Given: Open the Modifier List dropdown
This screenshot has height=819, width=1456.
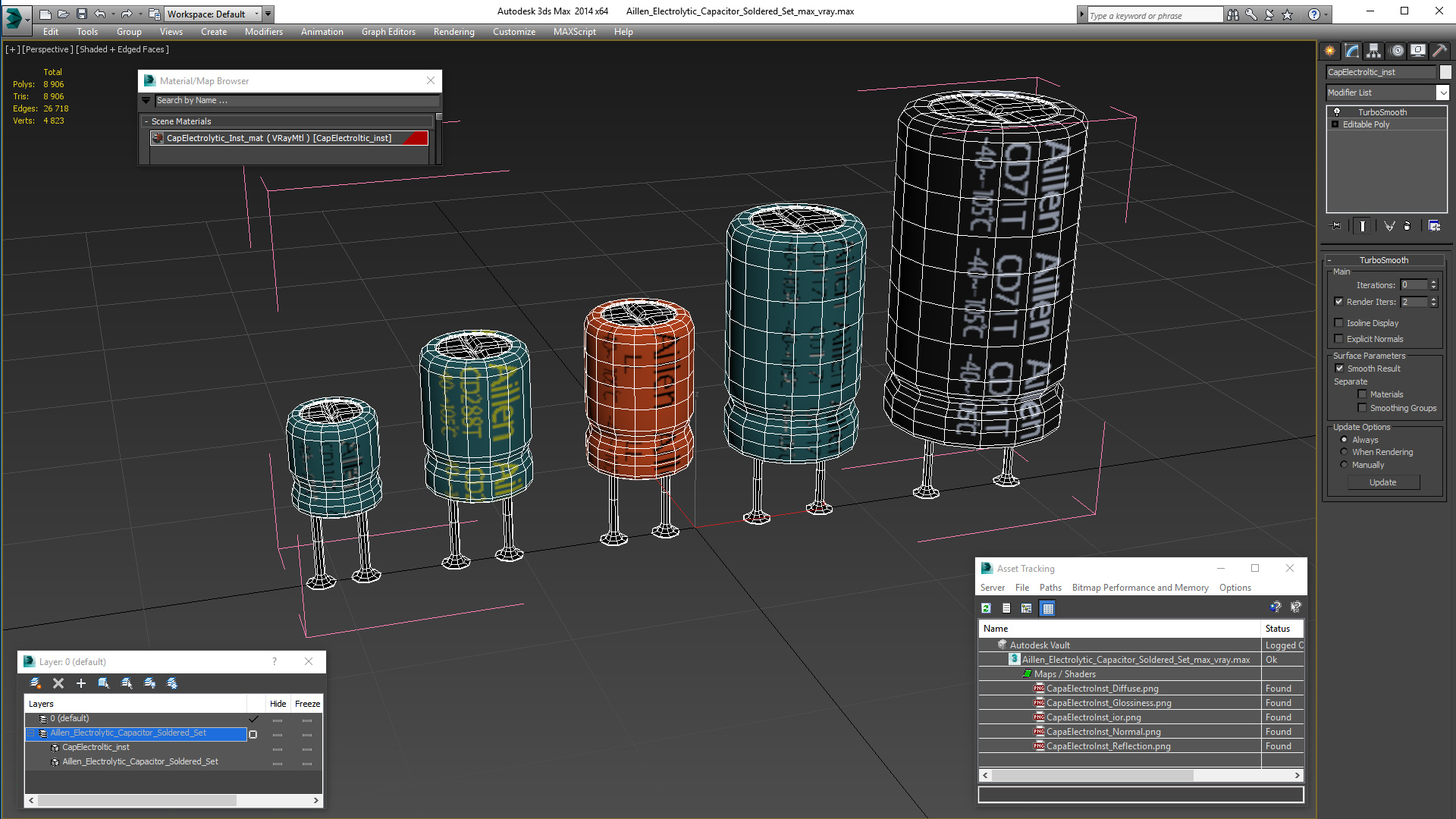Looking at the screenshot, I should pos(1442,93).
